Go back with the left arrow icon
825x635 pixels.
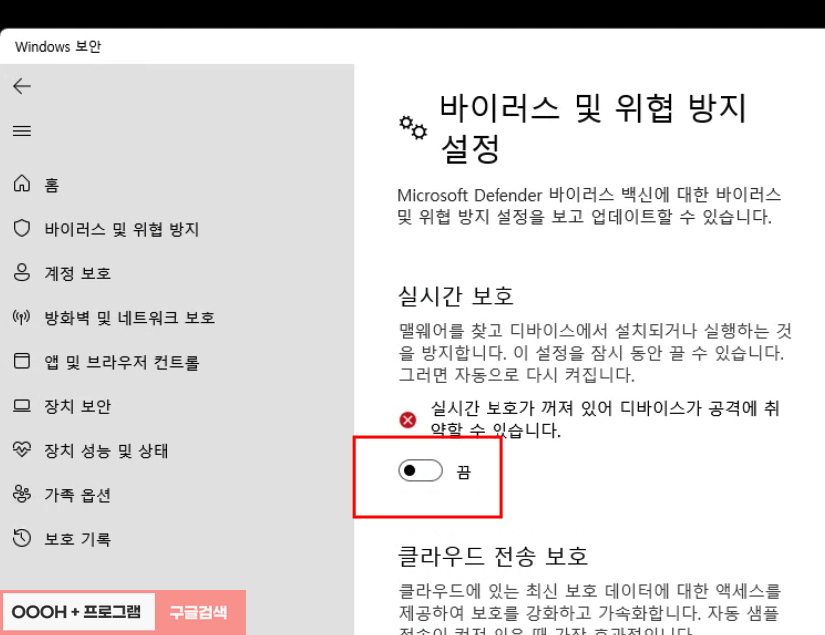(22, 86)
